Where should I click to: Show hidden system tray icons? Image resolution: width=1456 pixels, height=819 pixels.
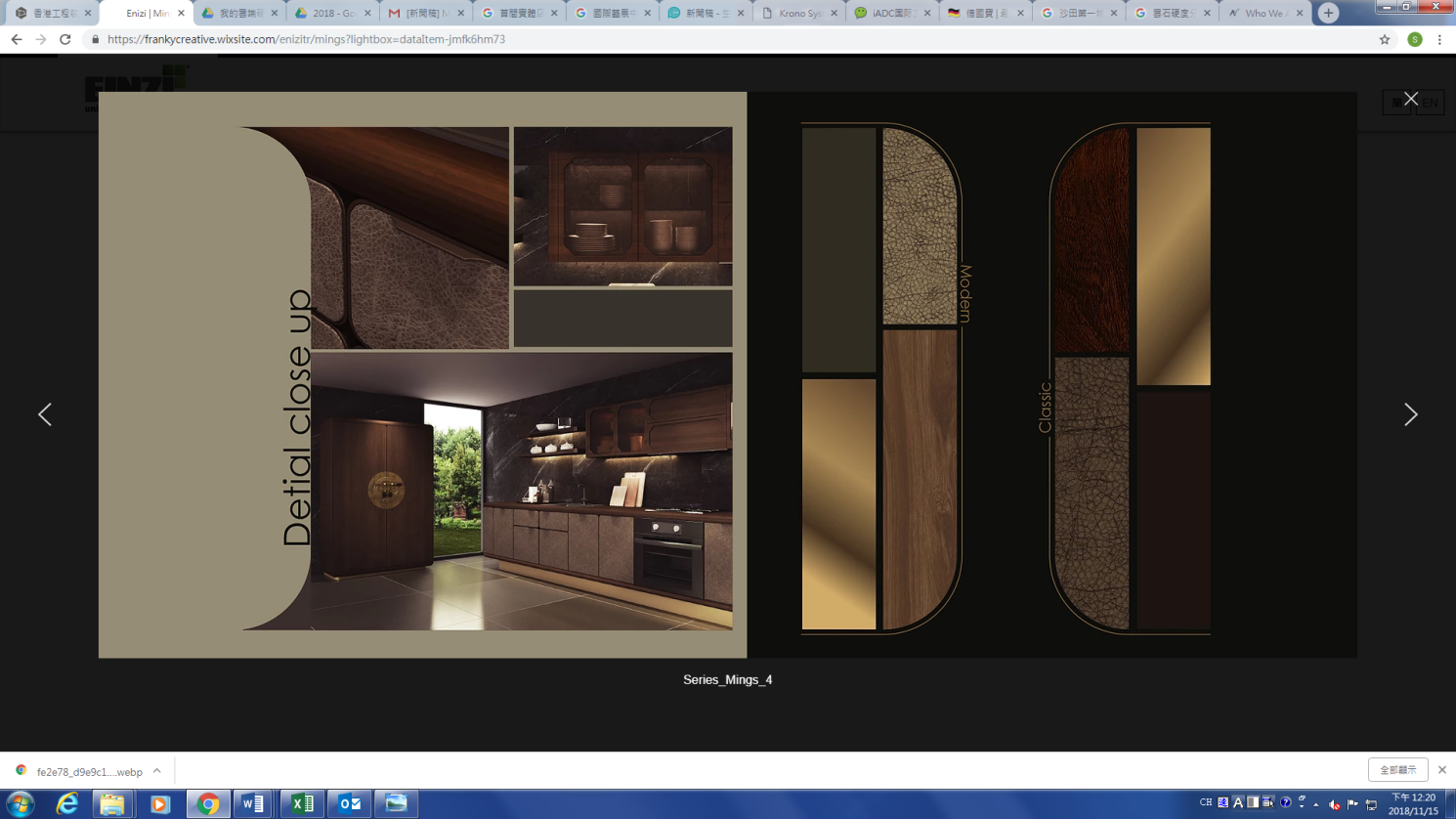click(x=1316, y=804)
